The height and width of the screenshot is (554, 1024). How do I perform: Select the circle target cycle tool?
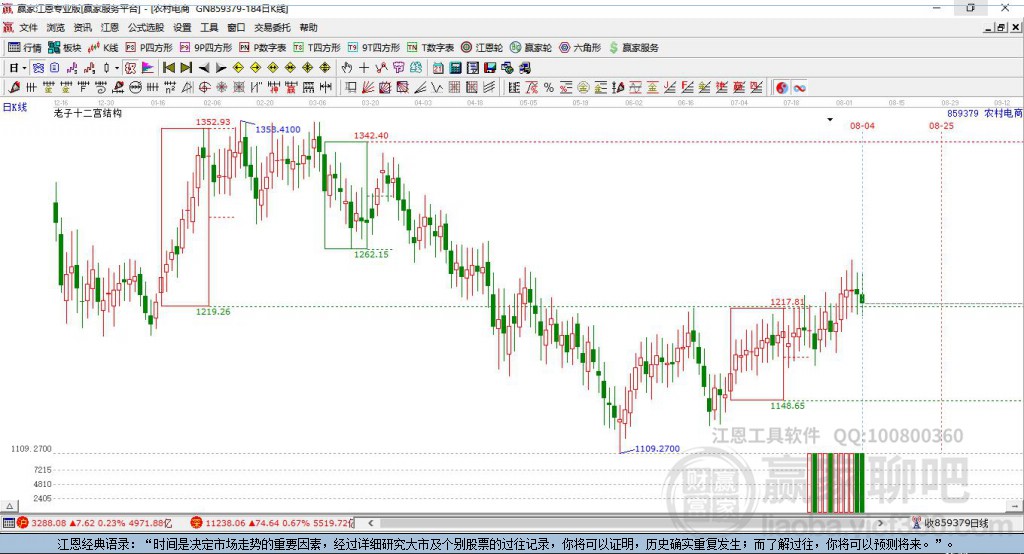pyautogui.click(x=204, y=88)
